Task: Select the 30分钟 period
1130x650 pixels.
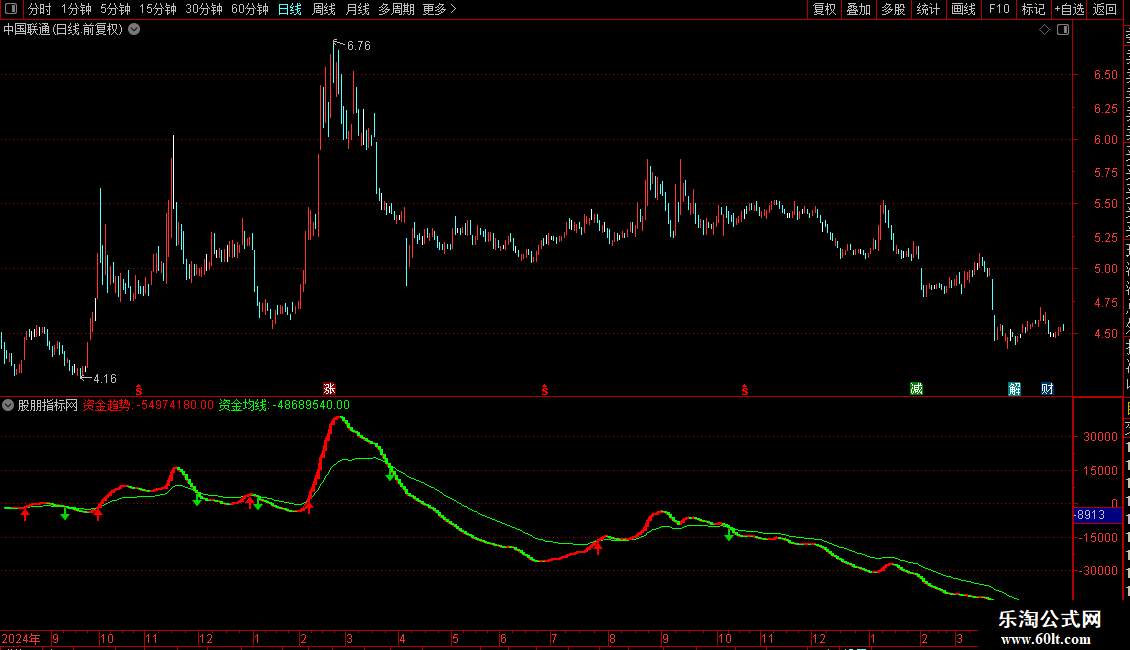Action: click(204, 9)
